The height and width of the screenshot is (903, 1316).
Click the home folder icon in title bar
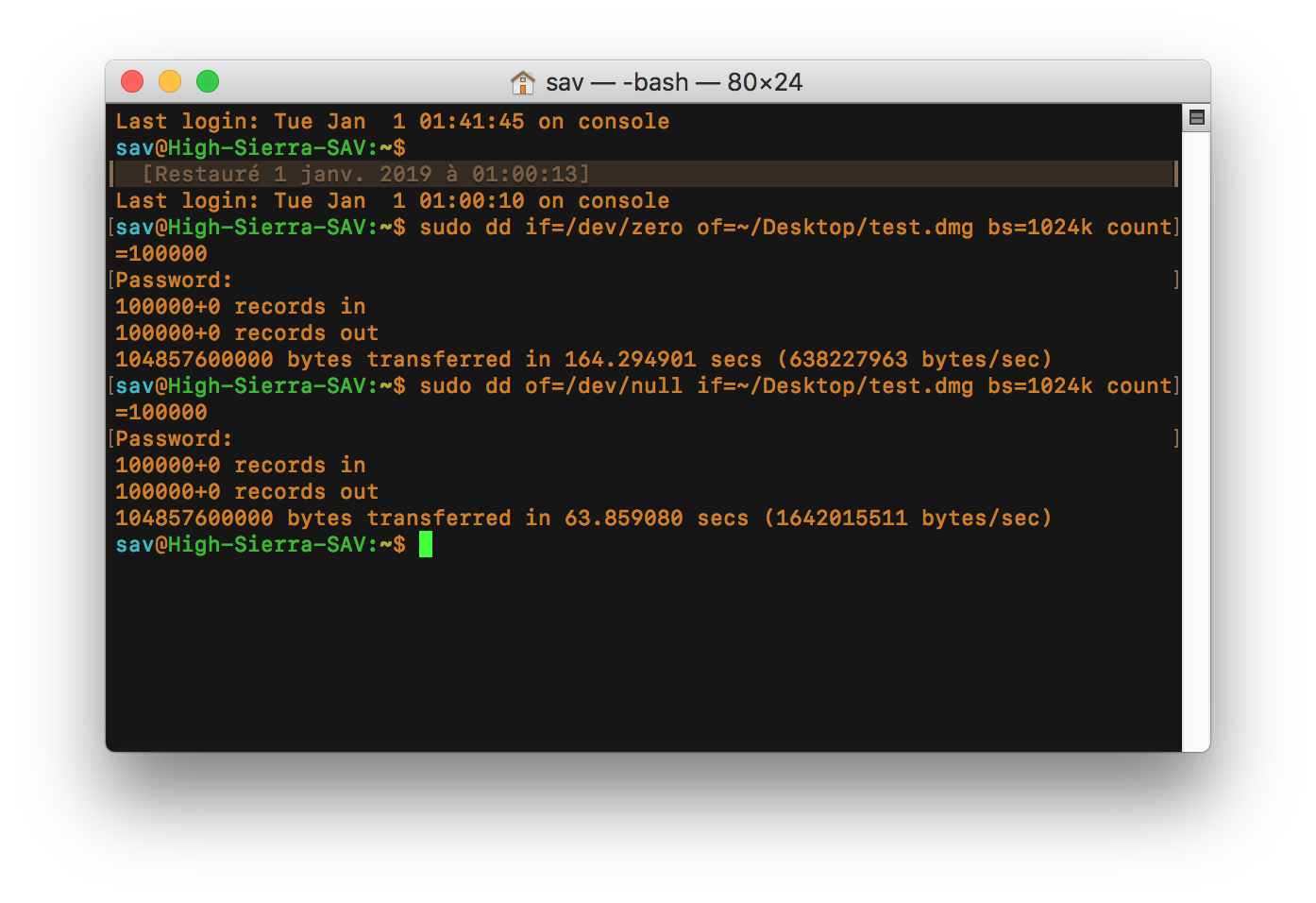[x=522, y=82]
